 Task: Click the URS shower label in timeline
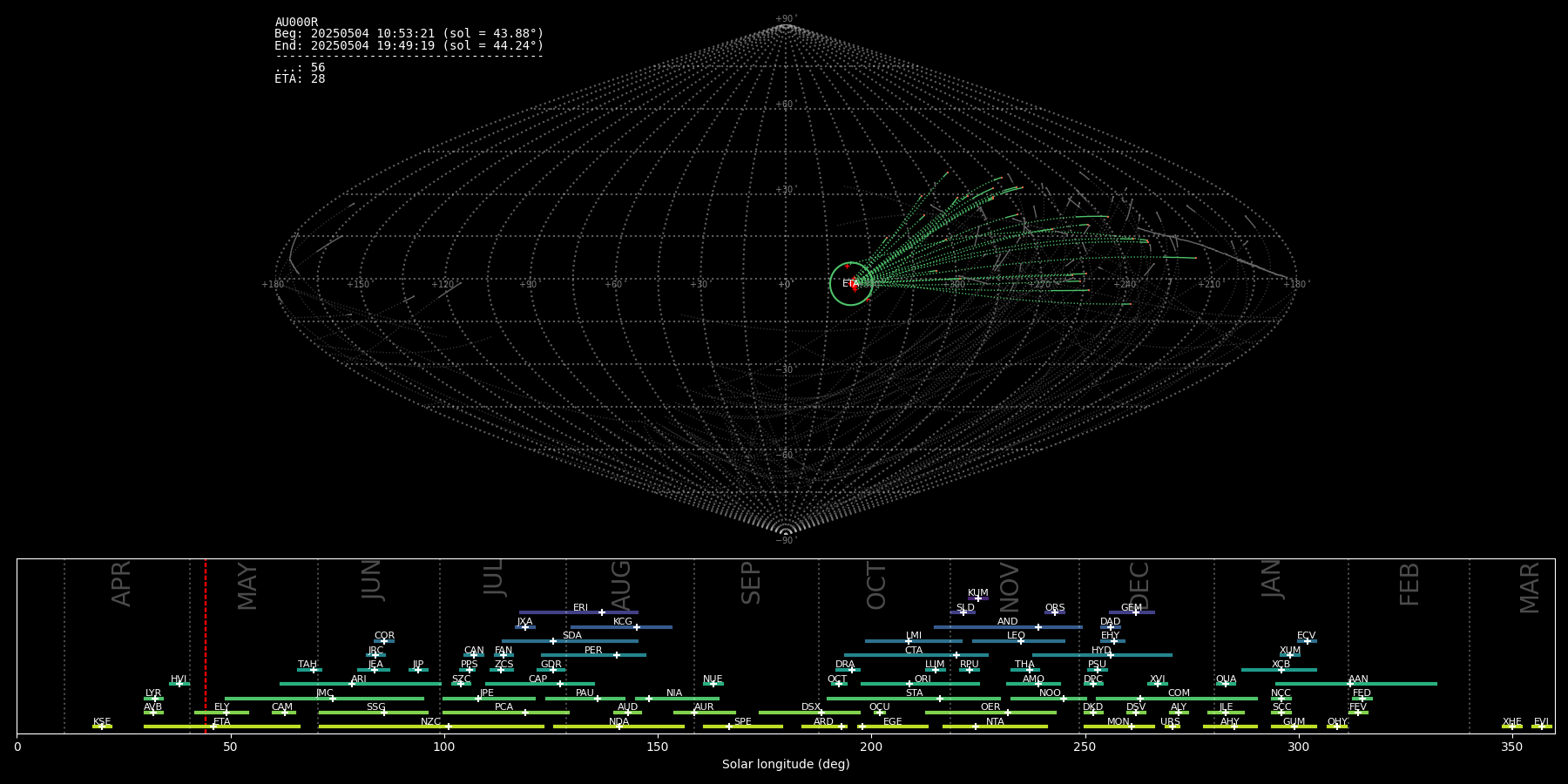[x=1170, y=722]
